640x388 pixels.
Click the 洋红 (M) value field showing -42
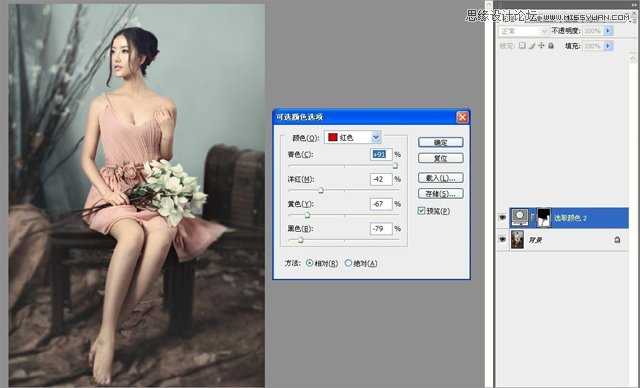coord(381,179)
